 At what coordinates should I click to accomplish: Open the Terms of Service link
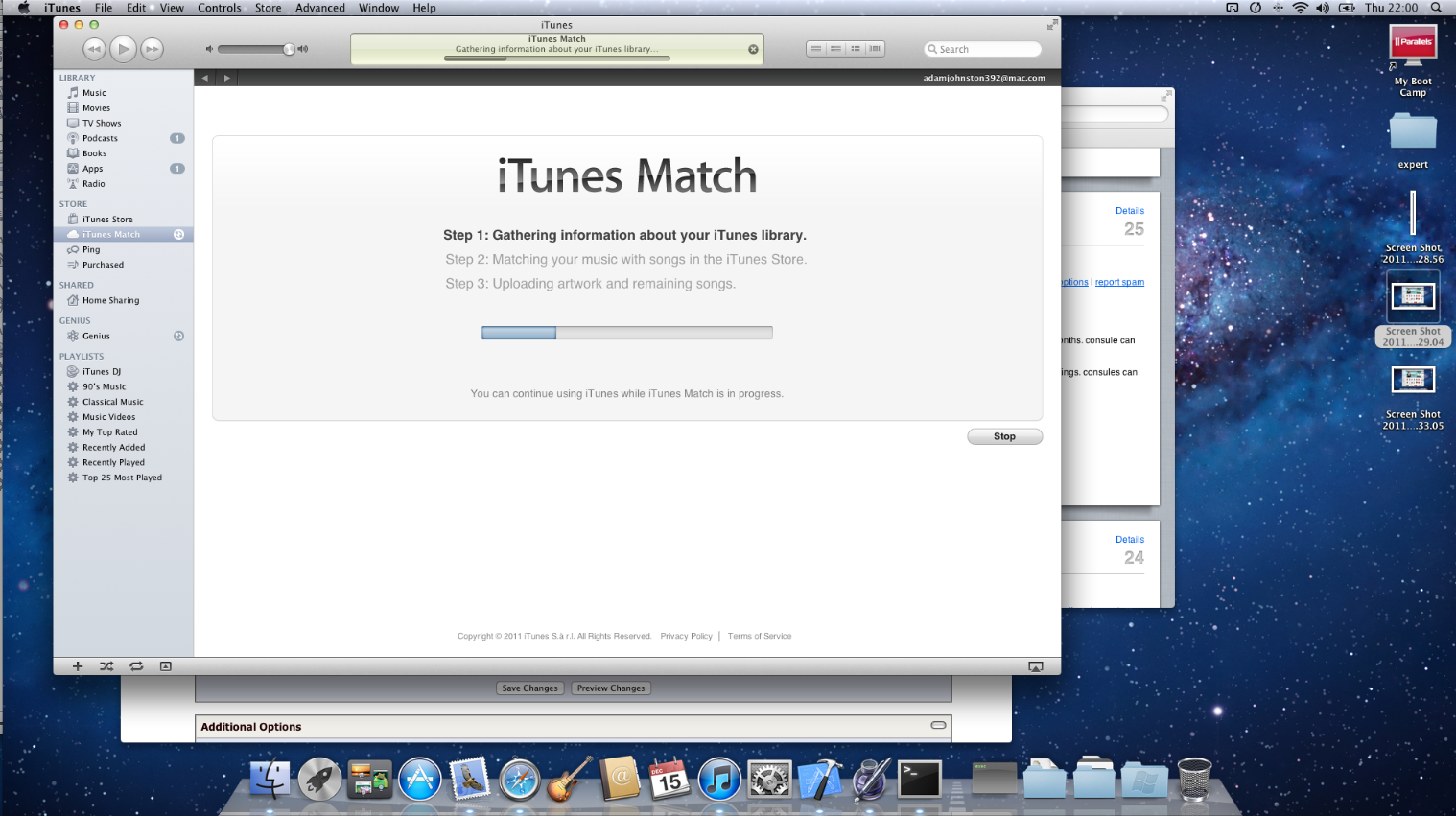coord(760,636)
